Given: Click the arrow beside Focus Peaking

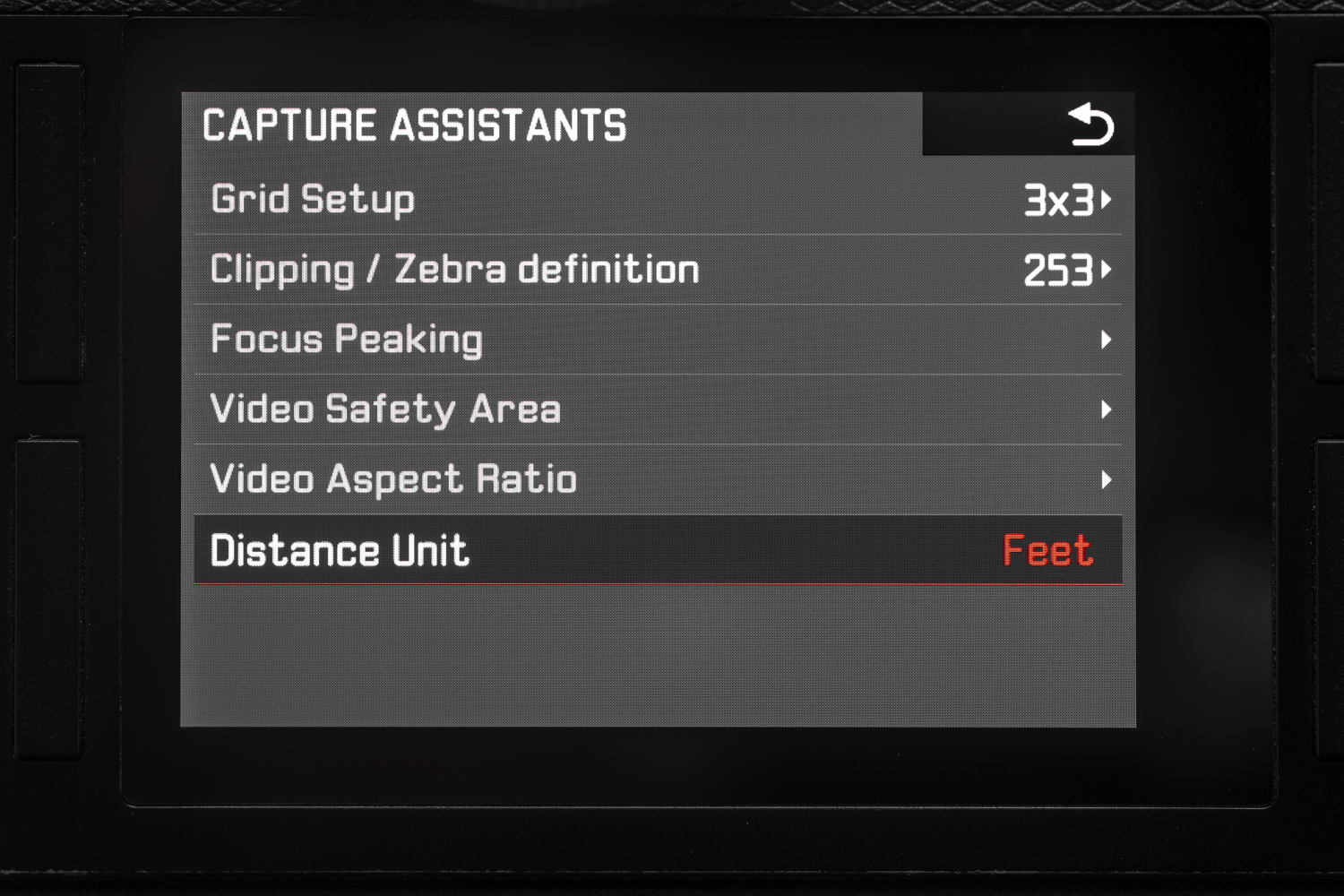Looking at the screenshot, I should point(1107,340).
